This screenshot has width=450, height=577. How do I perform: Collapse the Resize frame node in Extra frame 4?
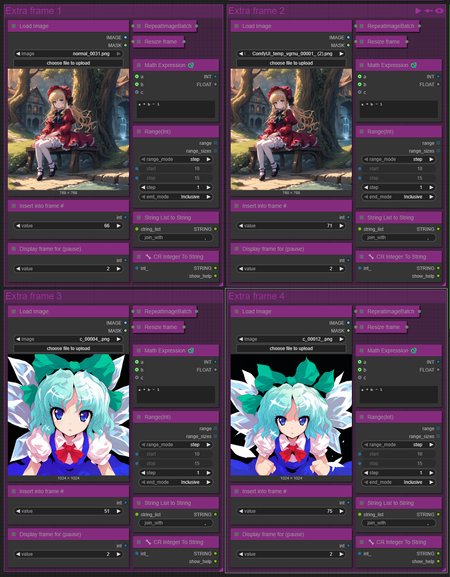click(362, 327)
